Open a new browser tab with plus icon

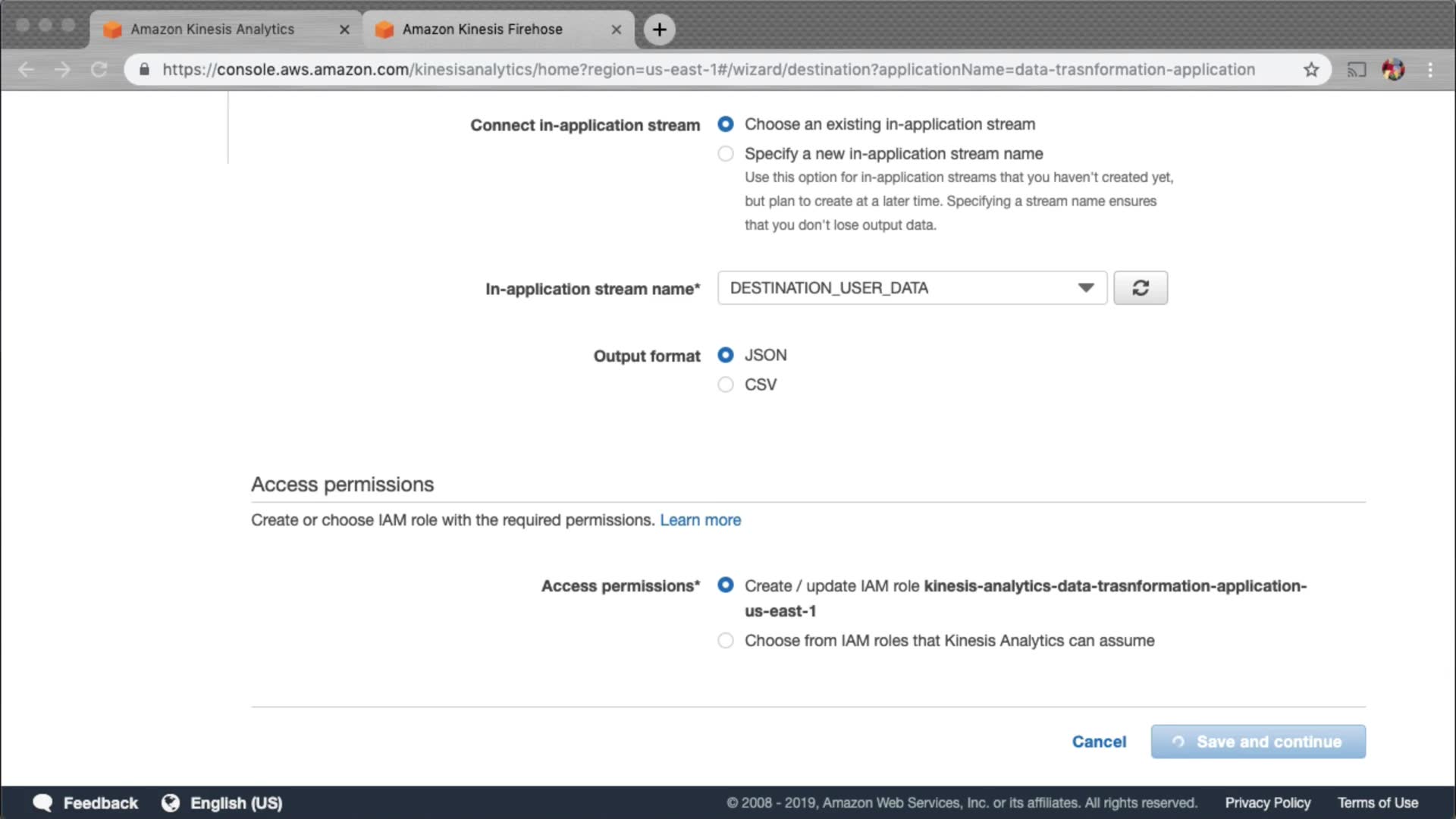pyautogui.click(x=659, y=30)
